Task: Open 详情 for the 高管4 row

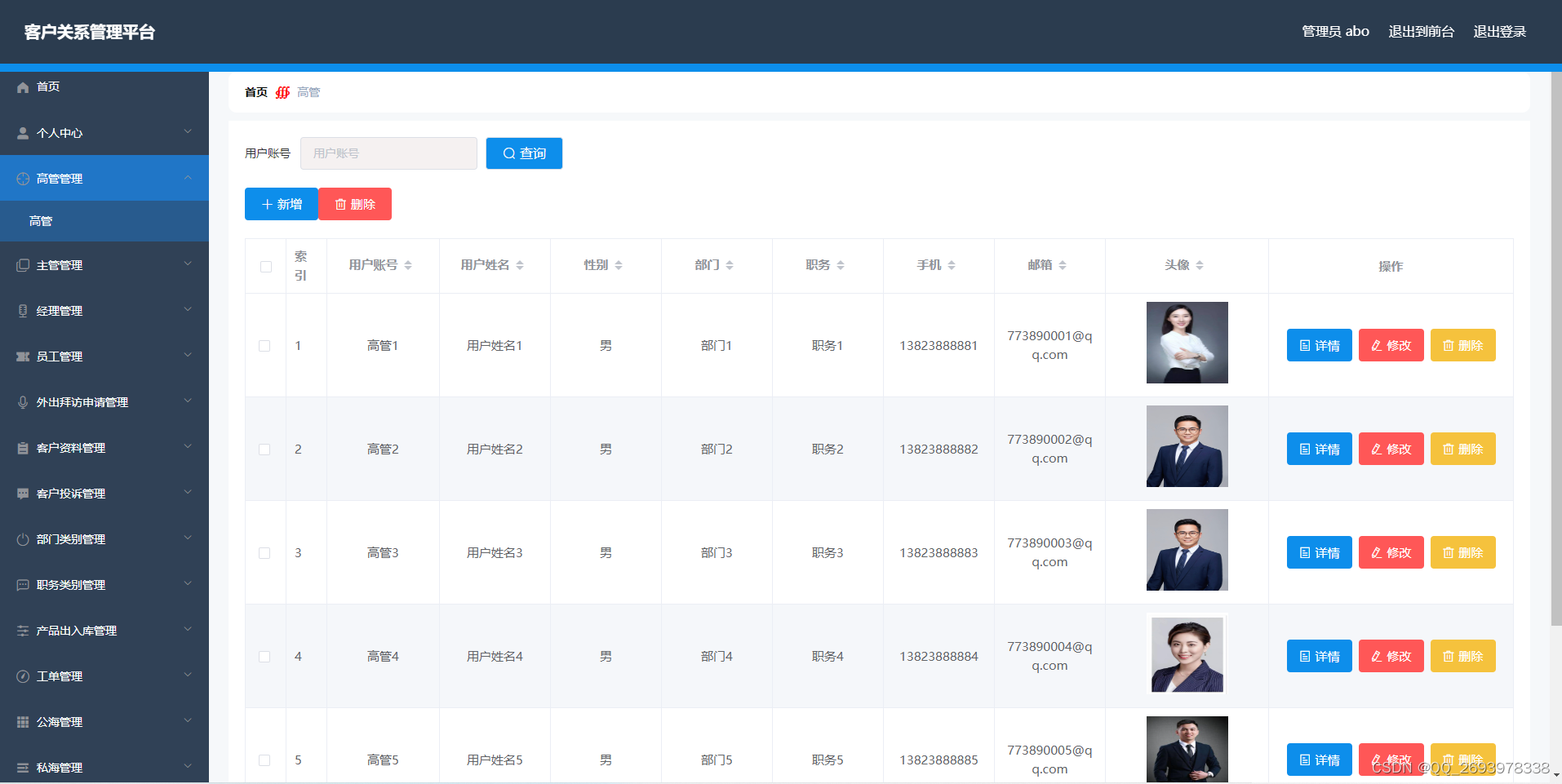Action: coord(1320,656)
